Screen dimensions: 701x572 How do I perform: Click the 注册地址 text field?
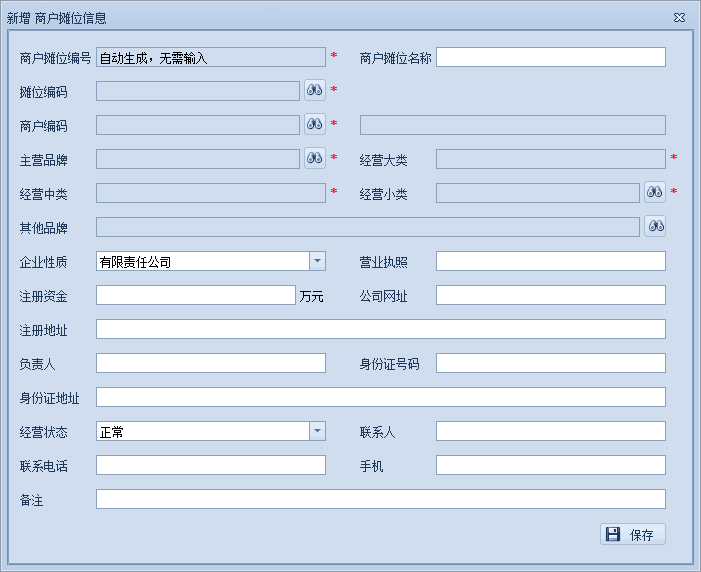[x=380, y=329]
